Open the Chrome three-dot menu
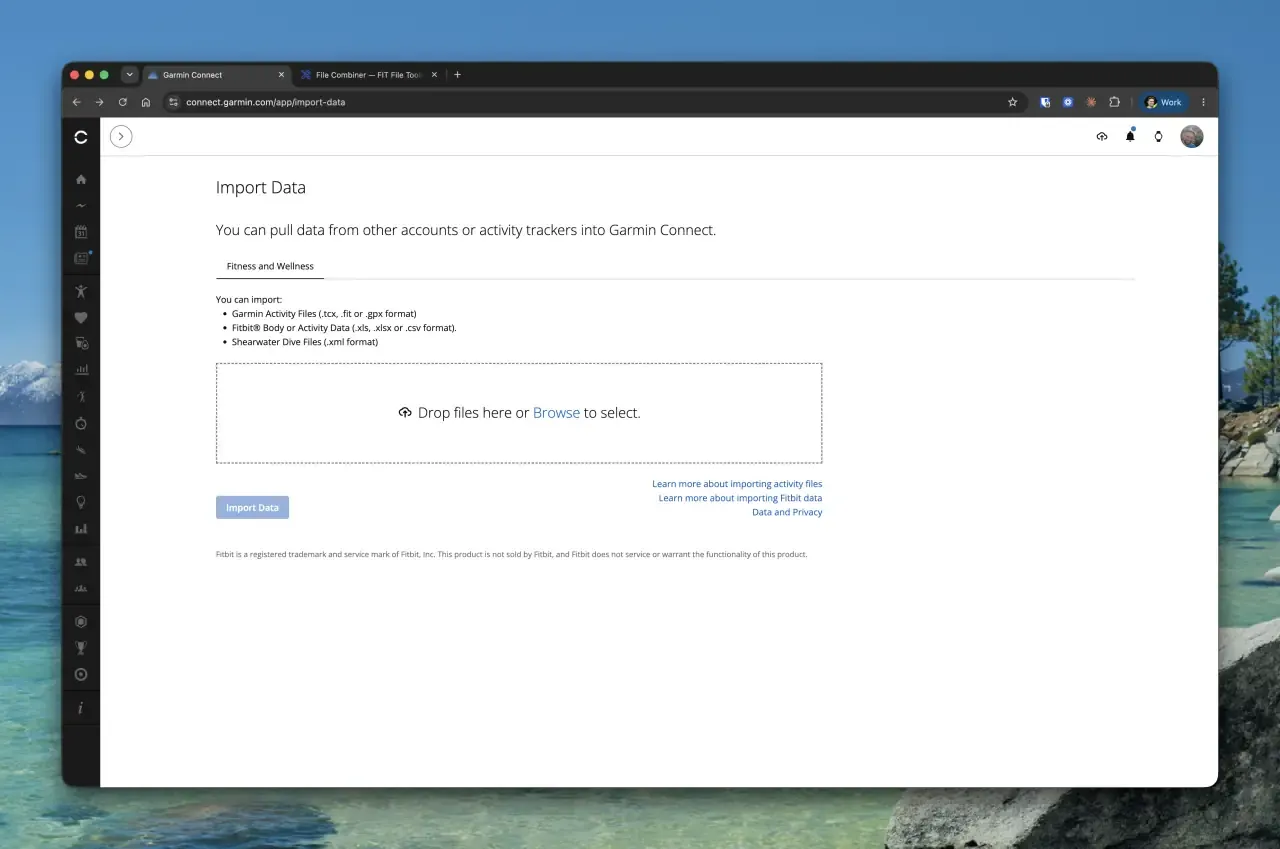Viewport: 1280px width, 849px height. 1203,102
